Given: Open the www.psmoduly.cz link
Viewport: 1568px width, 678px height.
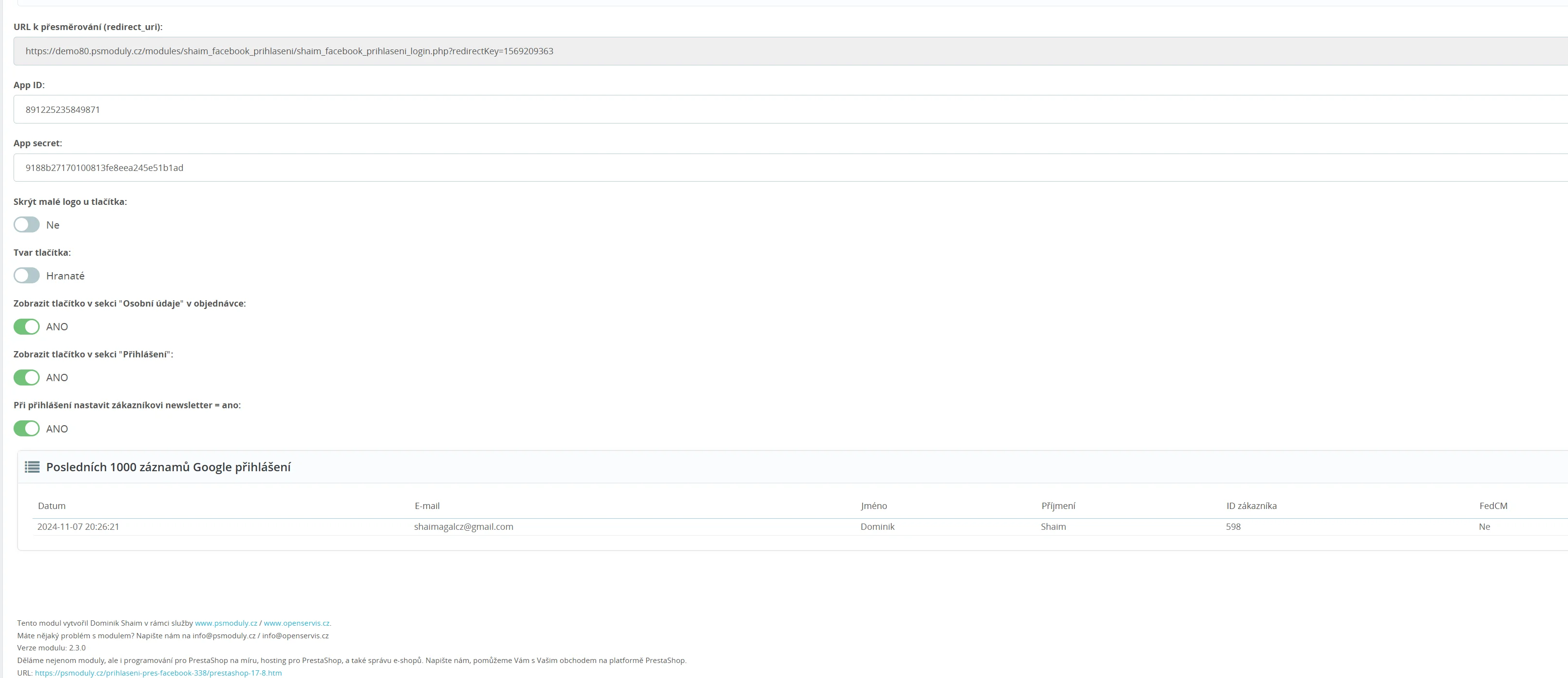Looking at the screenshot, I should [226, 623].
